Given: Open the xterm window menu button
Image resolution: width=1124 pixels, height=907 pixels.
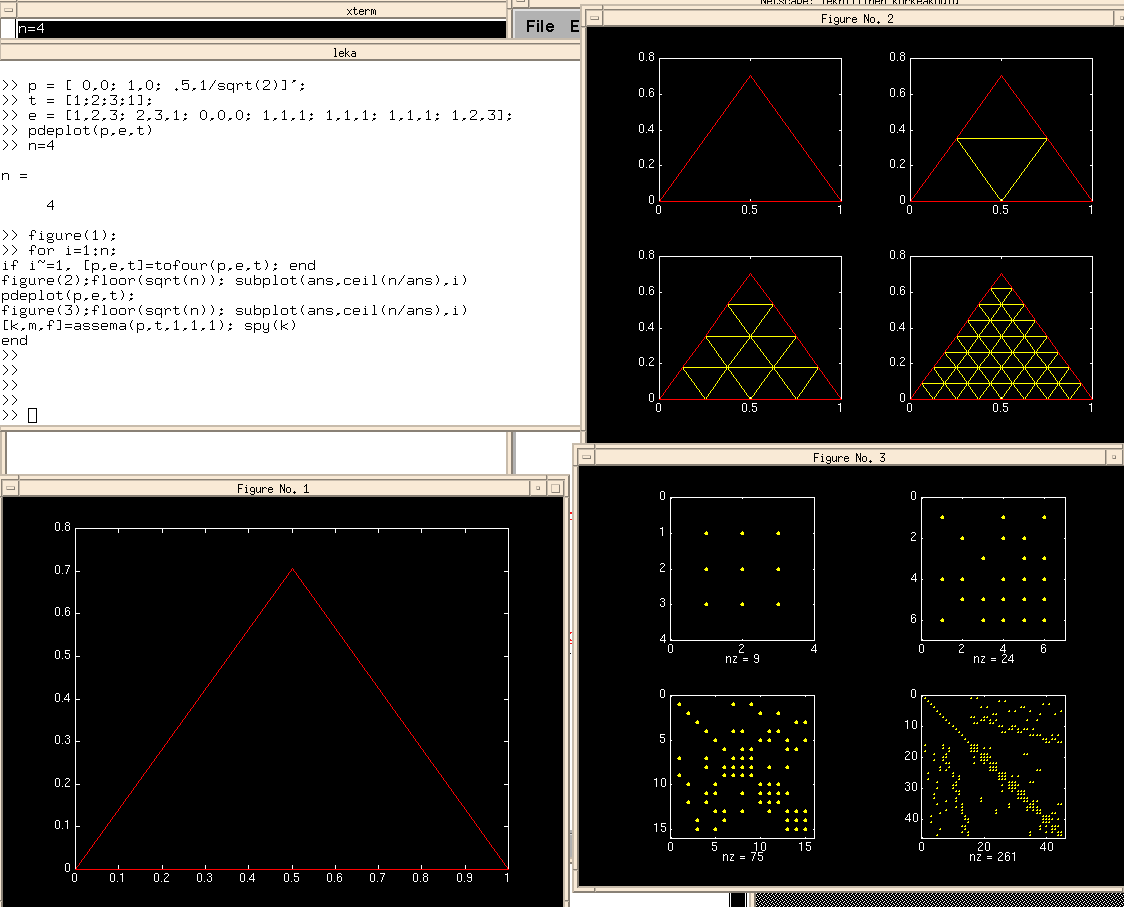Looking at the screenshot, I should [x=8, y=9].
